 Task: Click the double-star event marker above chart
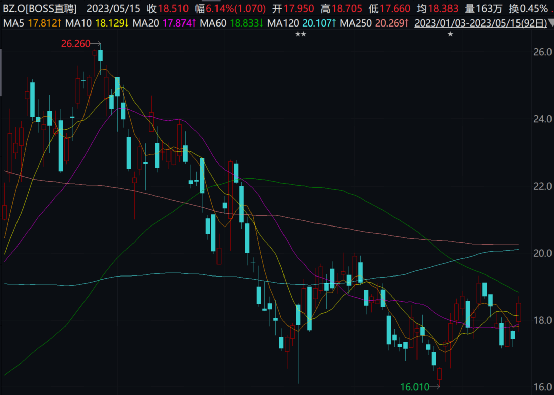pyautogui.click(x=301, y=34)
